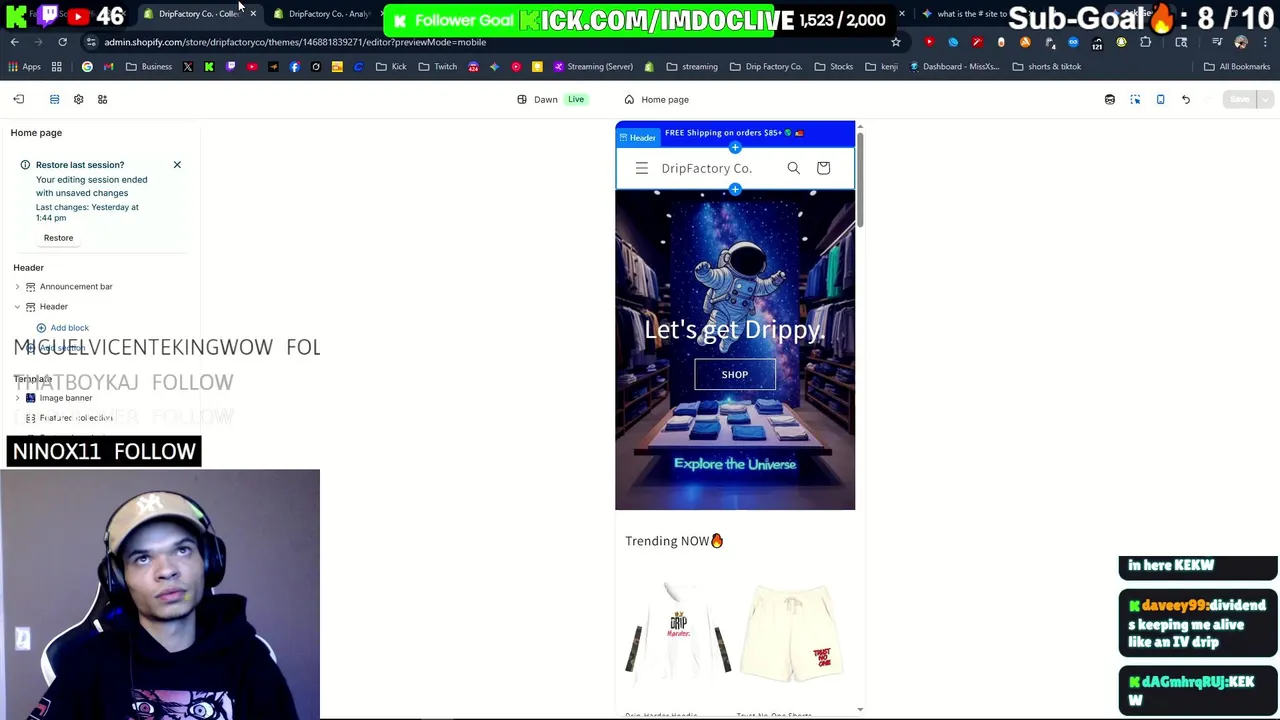Open the Chrome extensions puzzle icon
Image resolution: width=1280 pixels, height=720 pixels.
click(1145, 42)
